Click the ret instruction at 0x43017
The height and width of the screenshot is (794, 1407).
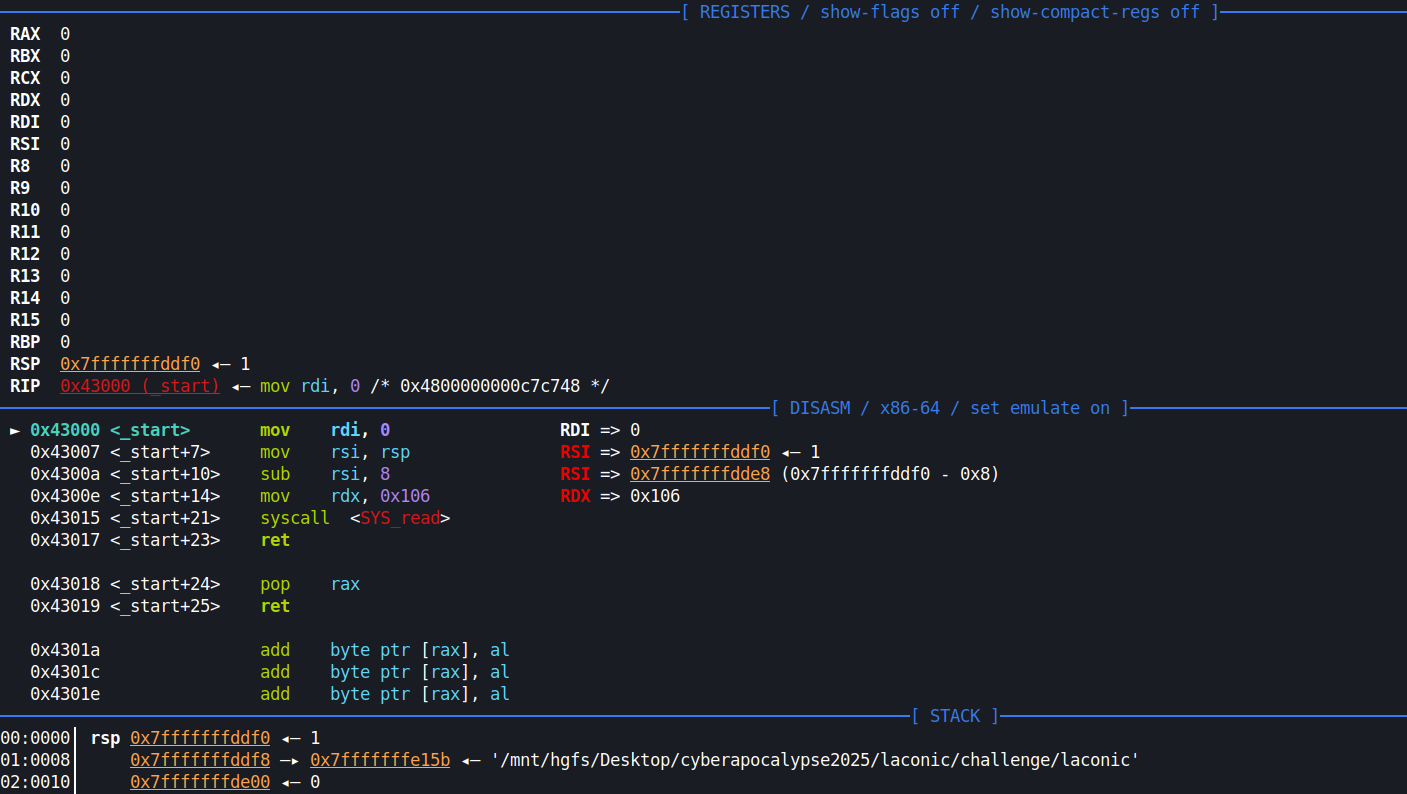[275, 540]
